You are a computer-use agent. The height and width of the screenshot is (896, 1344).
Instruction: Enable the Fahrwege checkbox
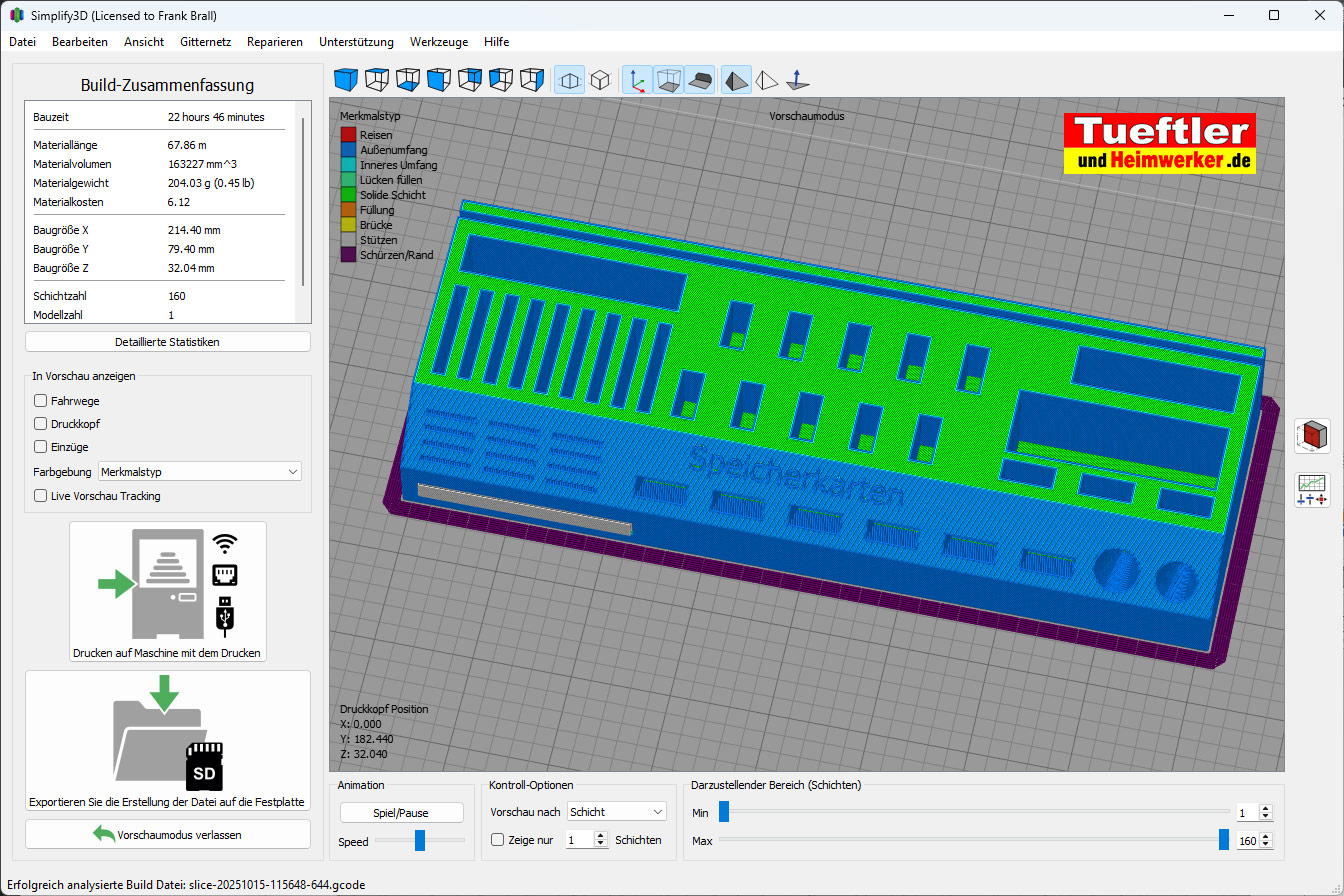pyautogui.click(x=41, y=401)
